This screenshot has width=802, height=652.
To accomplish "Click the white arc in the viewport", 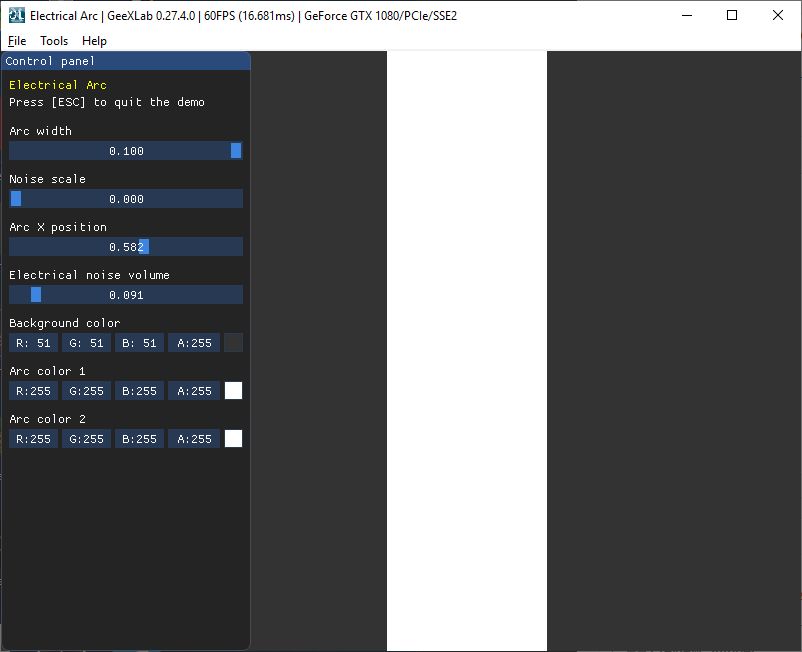I will click(x=466, y=351).
